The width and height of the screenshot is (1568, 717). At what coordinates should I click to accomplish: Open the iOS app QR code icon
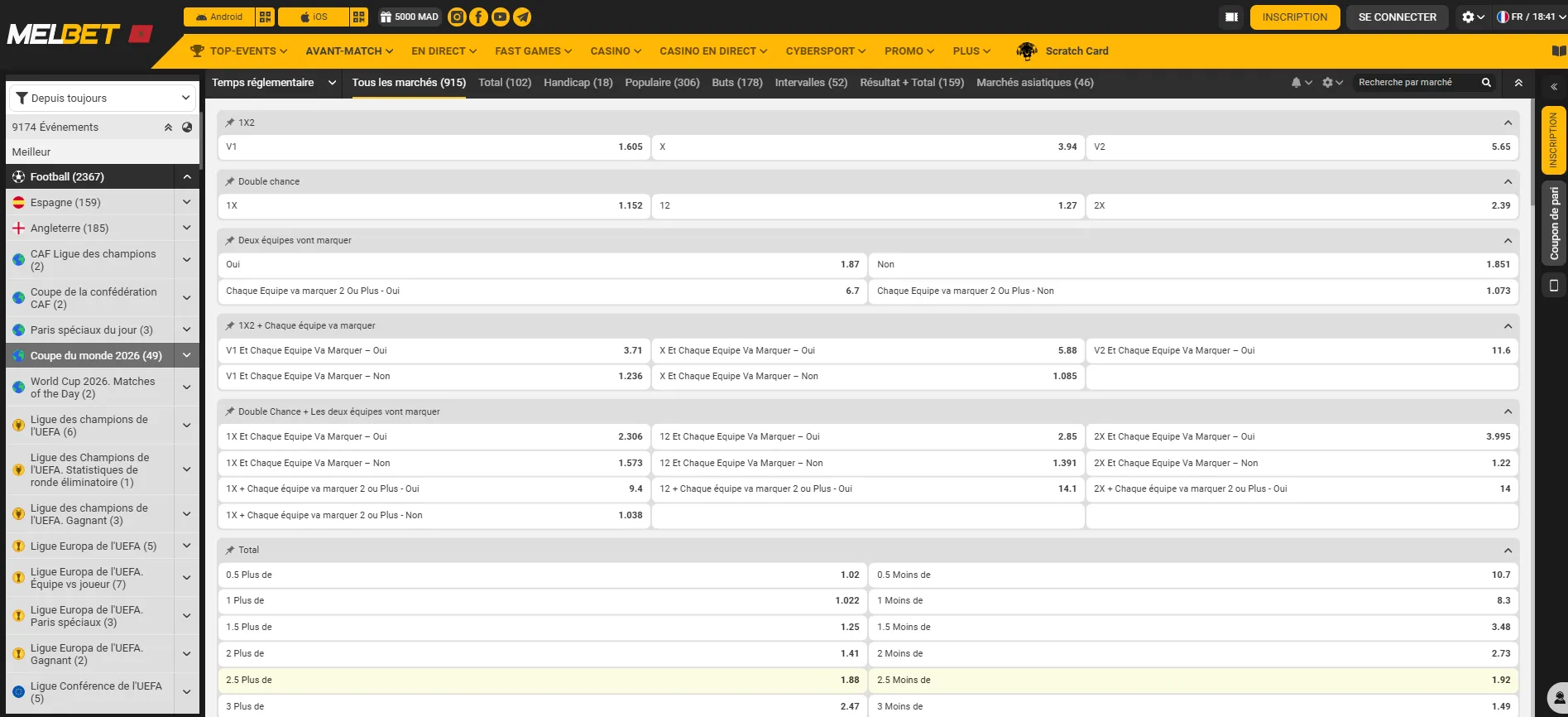click(359, 17)
